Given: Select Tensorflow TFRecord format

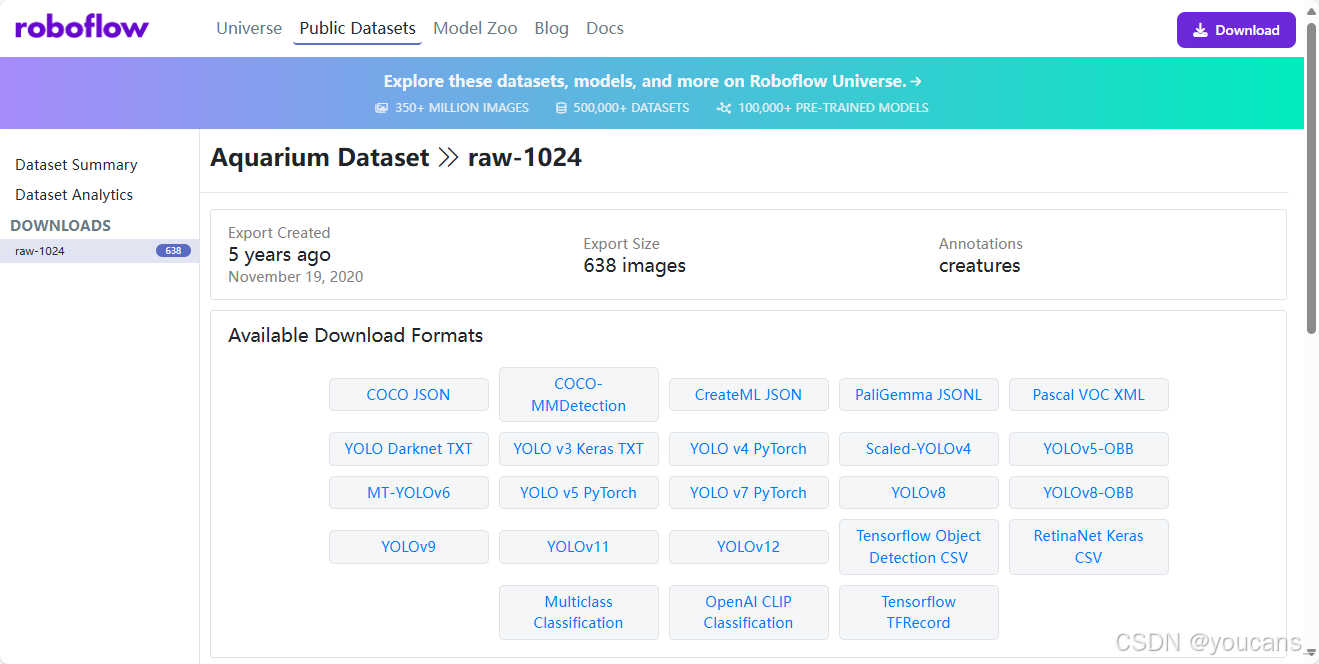Looking at the screenshot, I should [x=919, y=612].
